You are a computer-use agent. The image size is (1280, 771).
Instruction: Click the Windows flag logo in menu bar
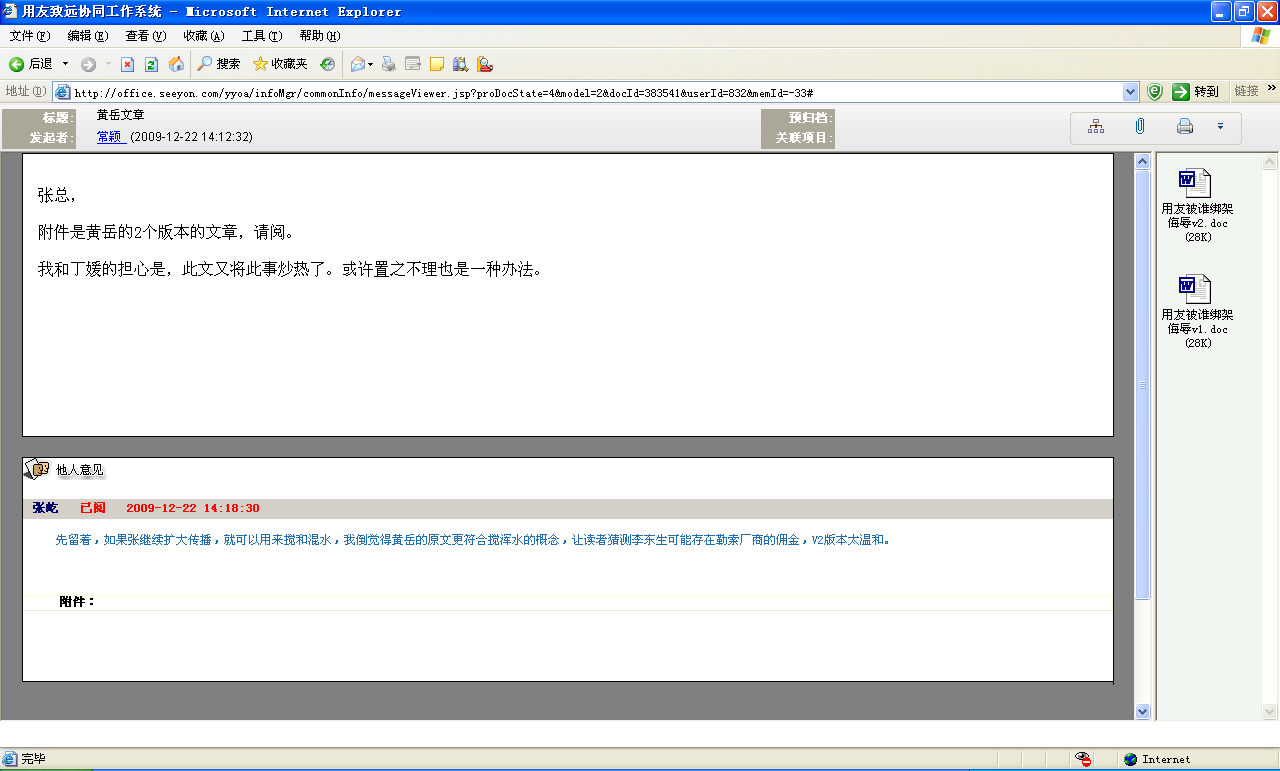coord(1262,36)
